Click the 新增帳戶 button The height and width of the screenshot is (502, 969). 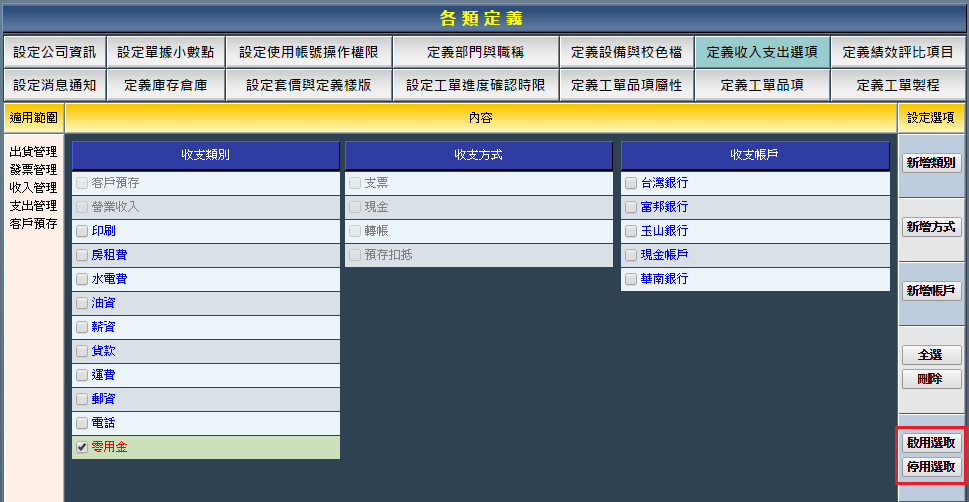[931, 291]
